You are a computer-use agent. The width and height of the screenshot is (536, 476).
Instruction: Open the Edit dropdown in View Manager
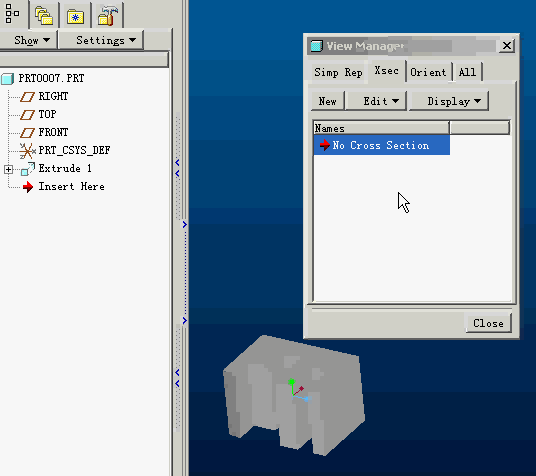[376, 101]
